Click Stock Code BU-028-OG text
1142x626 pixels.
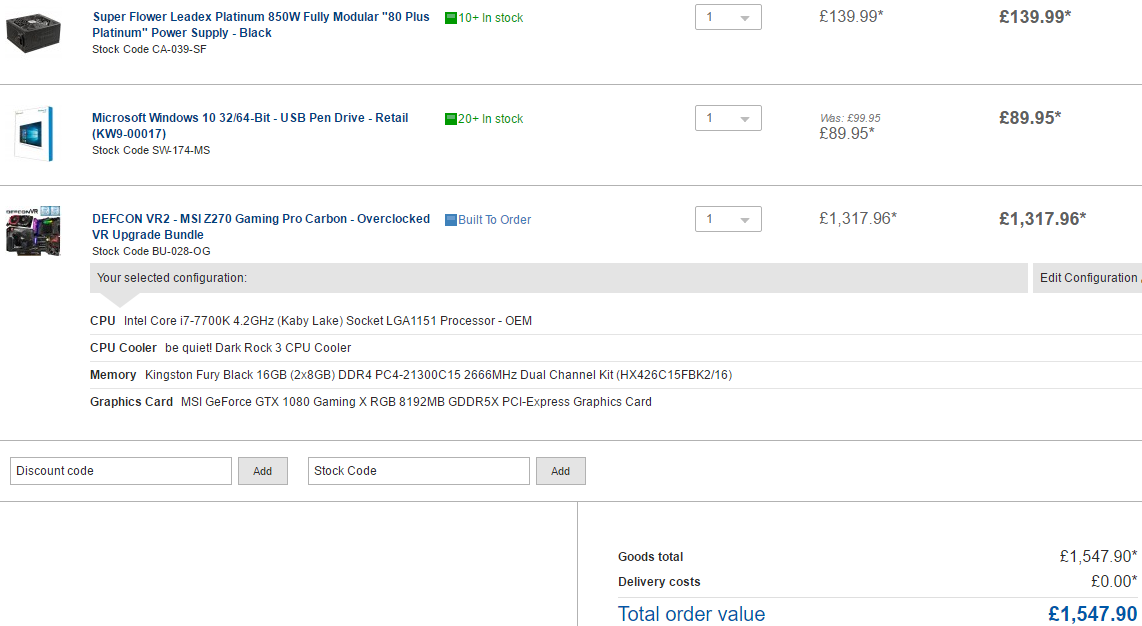[x=151, y=252]
